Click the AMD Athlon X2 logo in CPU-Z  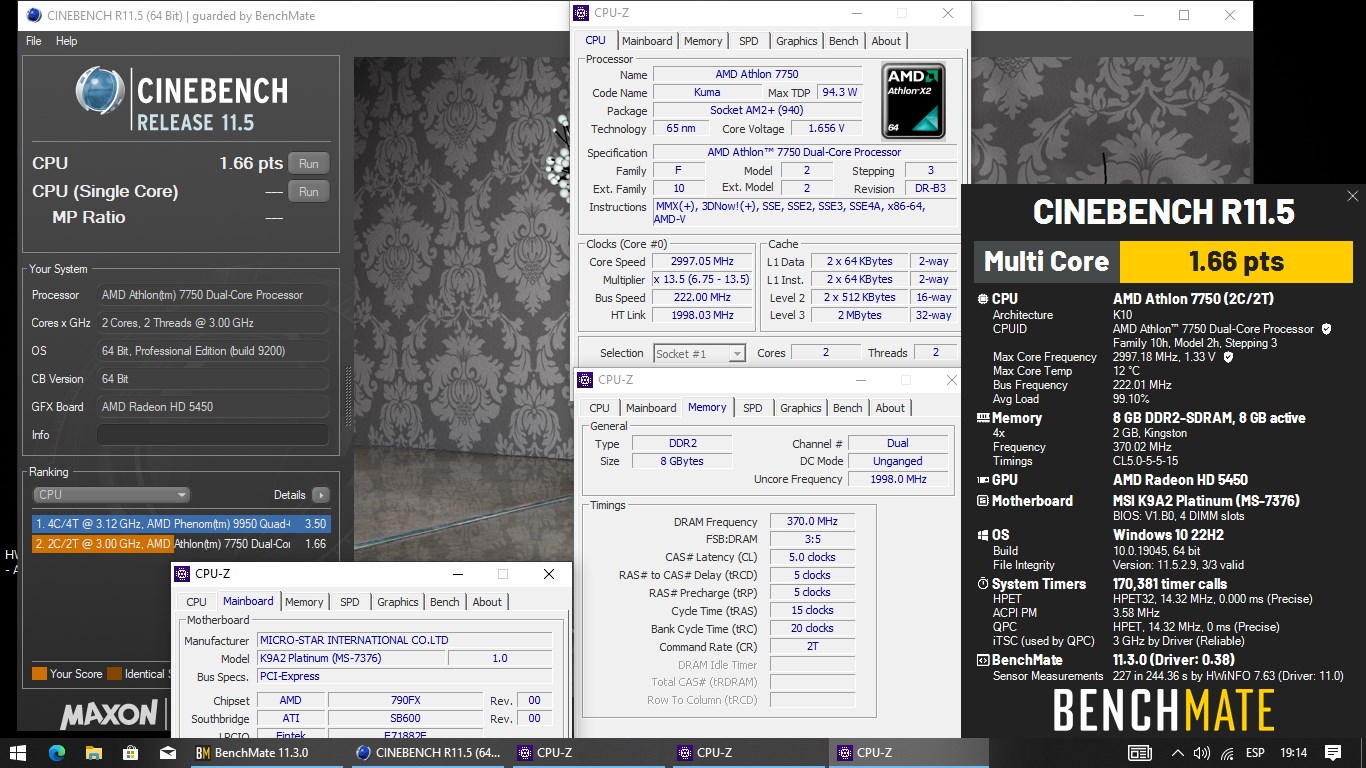click(913, 101)
